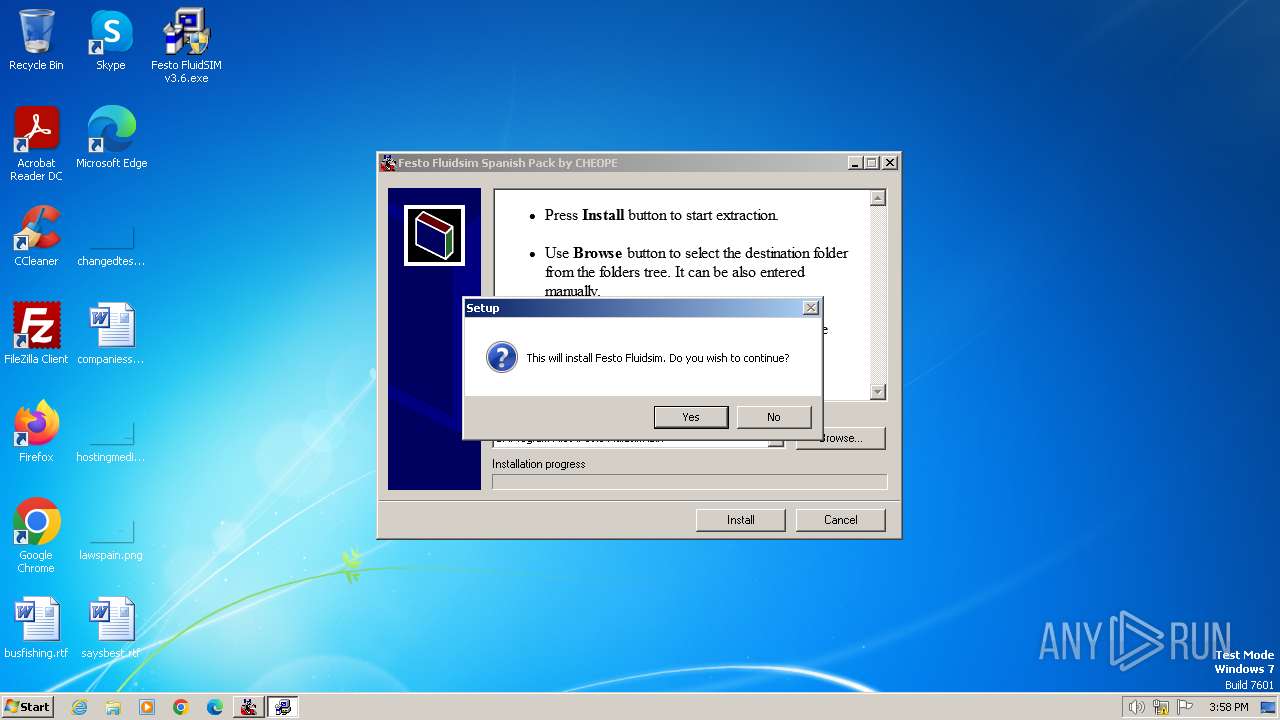The image size is (1280, 720).
Task: Select the Skype desktop shortcut
Action: coord(111,40)
